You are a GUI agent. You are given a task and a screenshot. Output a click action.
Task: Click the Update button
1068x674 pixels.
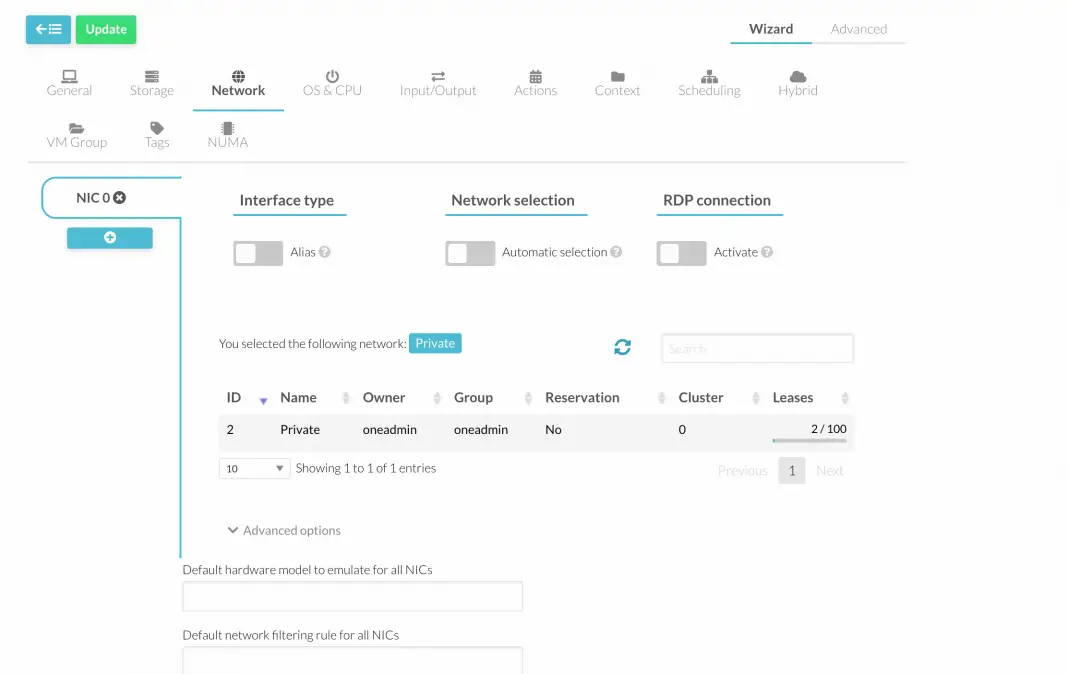105,29
